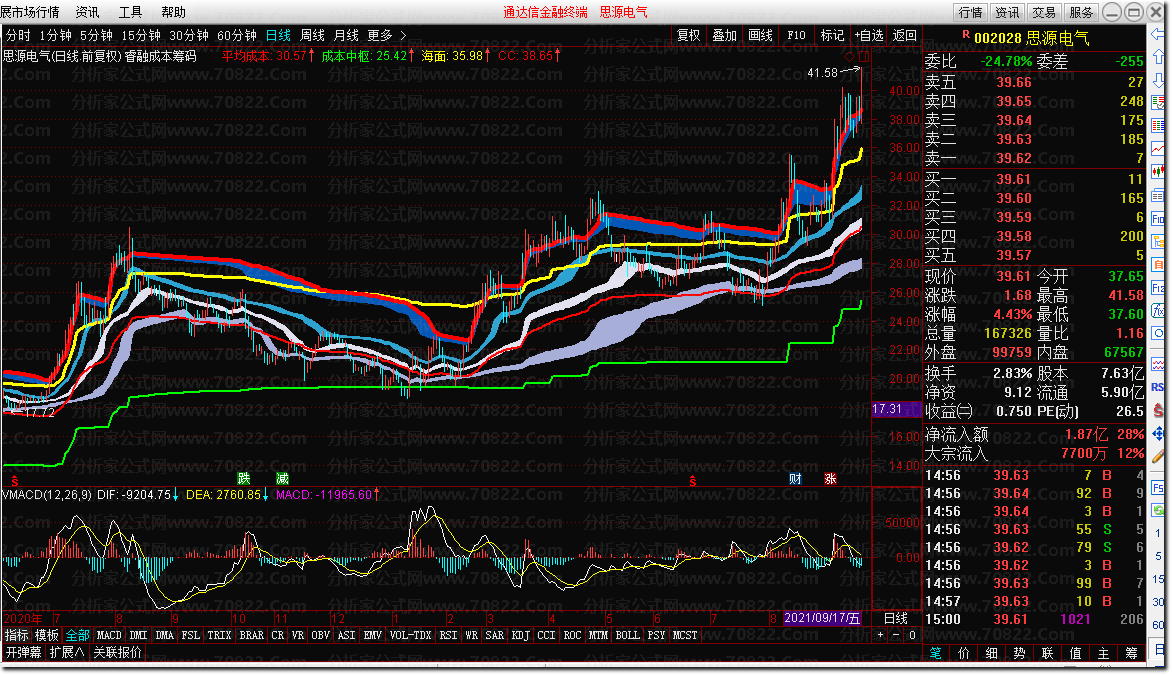Click the 涨 marker icon on the chart
1173x675 pixels.
(x=830, y=478)
